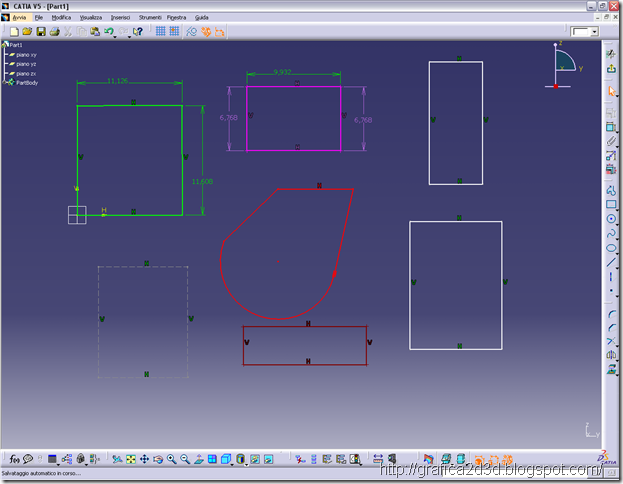Viewport: 623px width, 484px height.
Task: Click the compass in the top-right
Action: coord(563,66)
